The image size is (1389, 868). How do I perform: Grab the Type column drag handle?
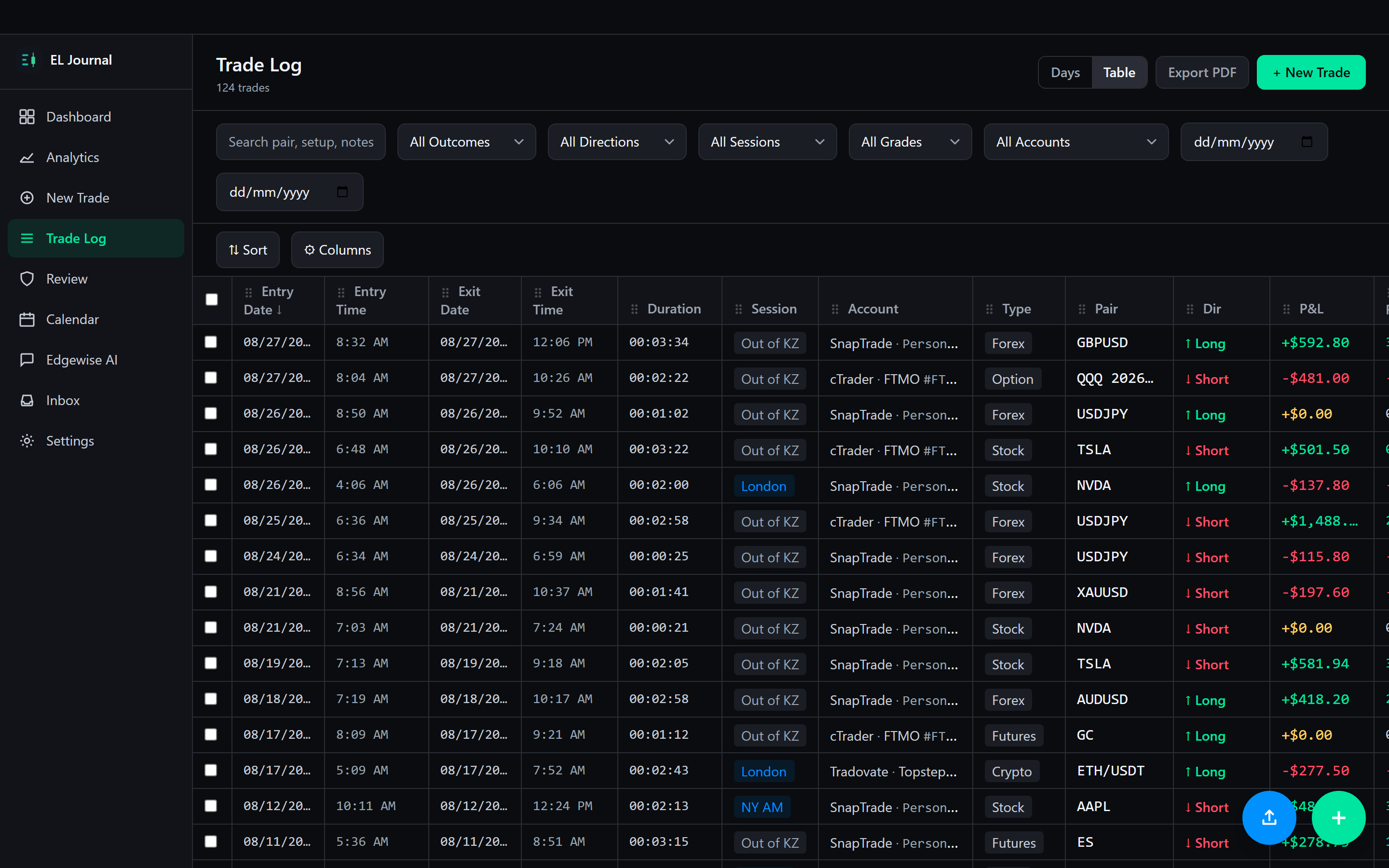point(990,310)
